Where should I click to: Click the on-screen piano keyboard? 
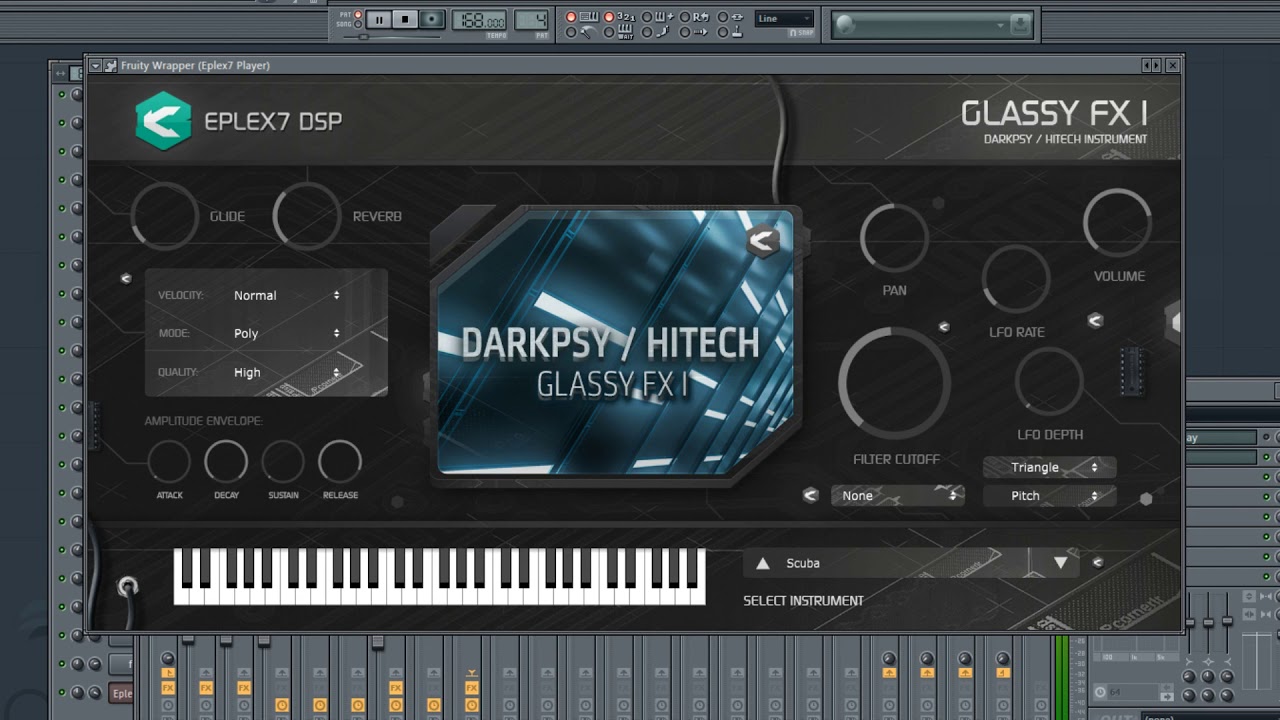pyautogui.click(x=439, y=576)
